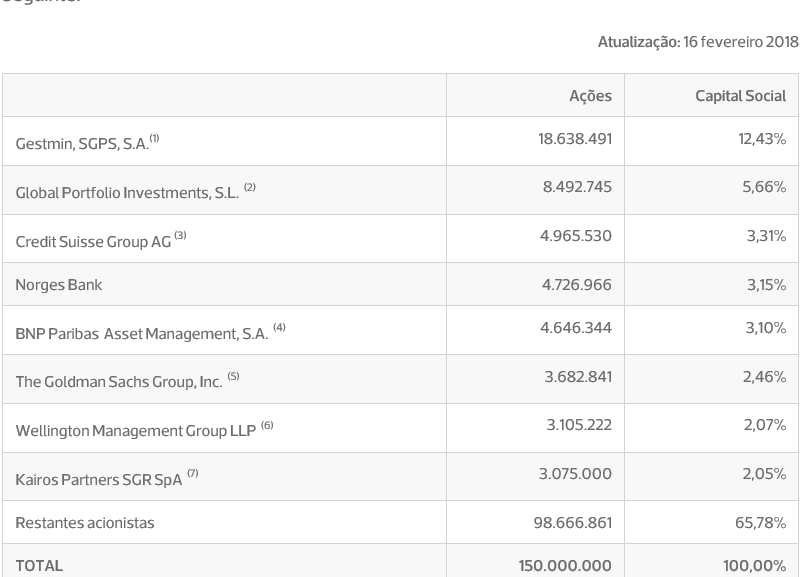Screen dimensions: 804x577
Task: Select share count 4.726.966
Action: coord(577,285)
